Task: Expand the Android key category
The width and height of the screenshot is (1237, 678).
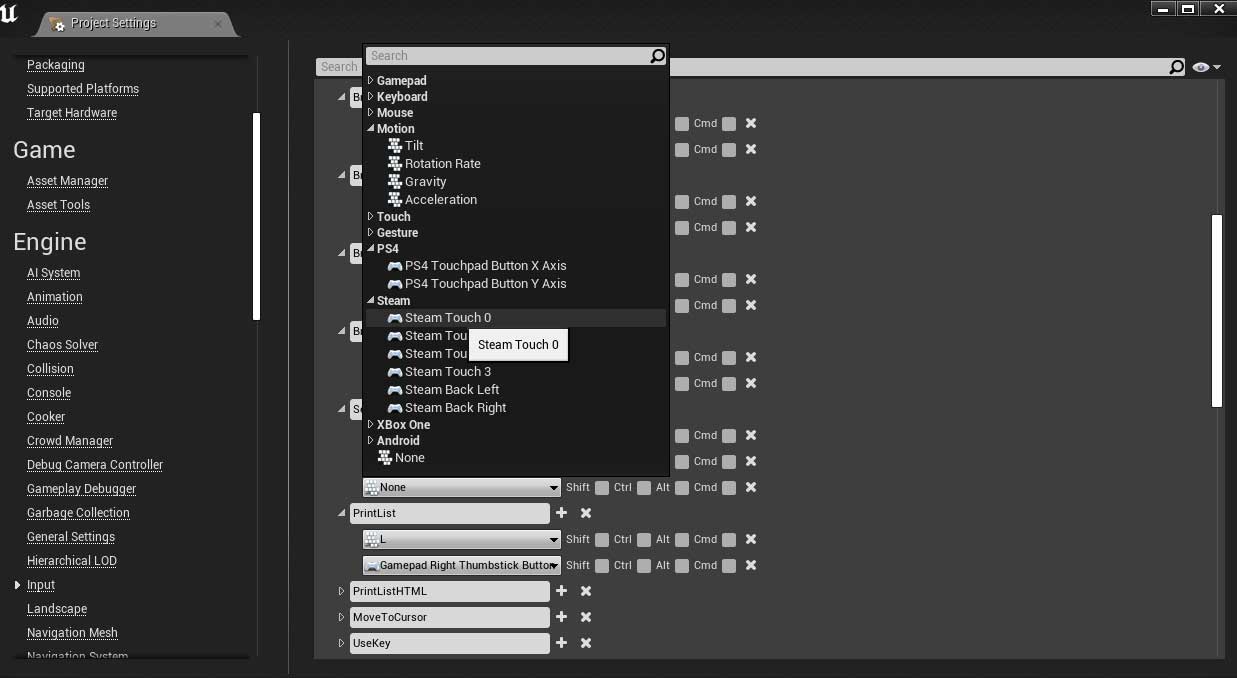Action: click(x=371, y=441)
